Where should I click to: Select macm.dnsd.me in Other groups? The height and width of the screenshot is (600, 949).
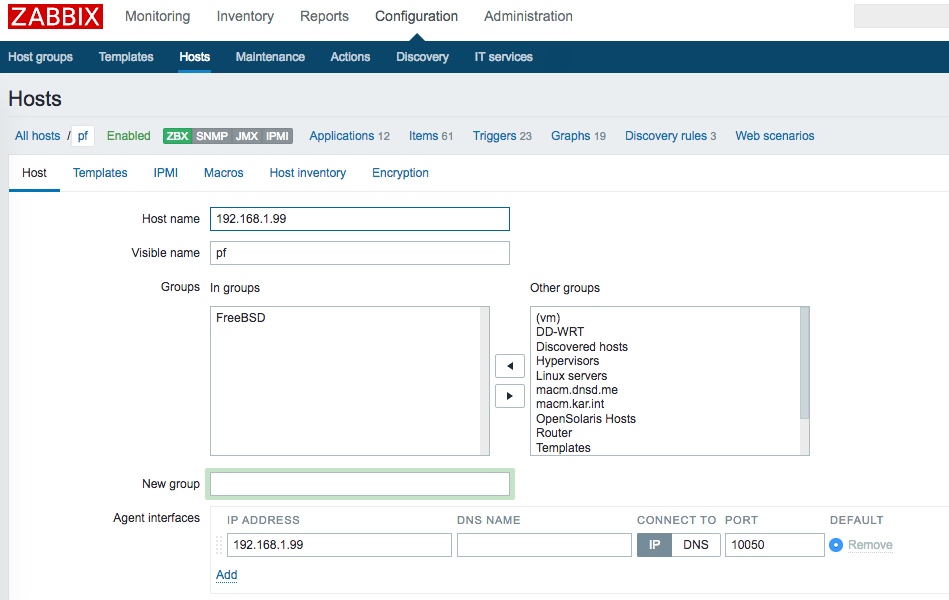577,390
